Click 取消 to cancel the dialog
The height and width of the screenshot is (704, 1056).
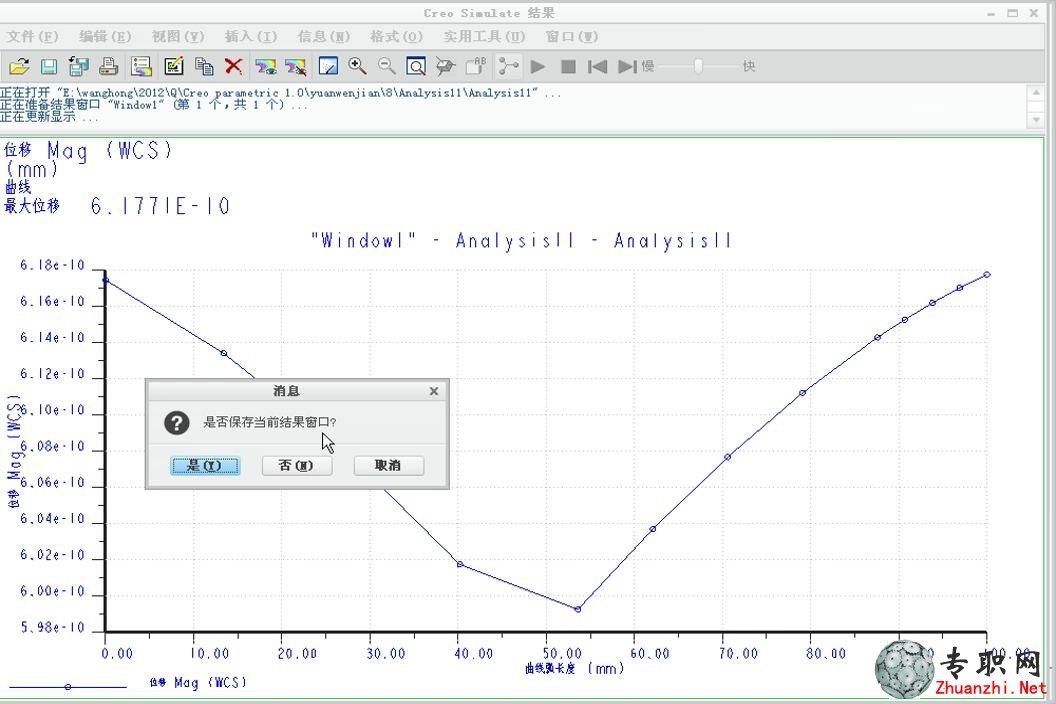coord(389,466)
